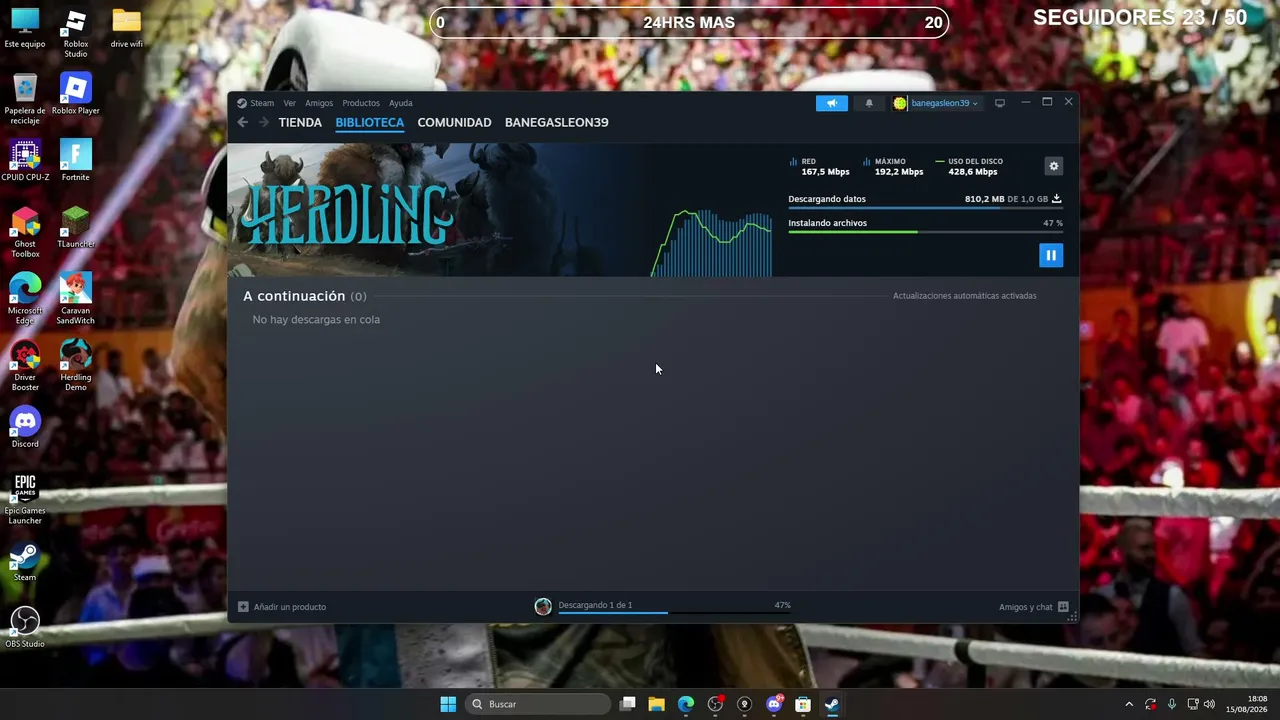
Task: Show hidden system tray icons
Action: (x=1129, y=704)
